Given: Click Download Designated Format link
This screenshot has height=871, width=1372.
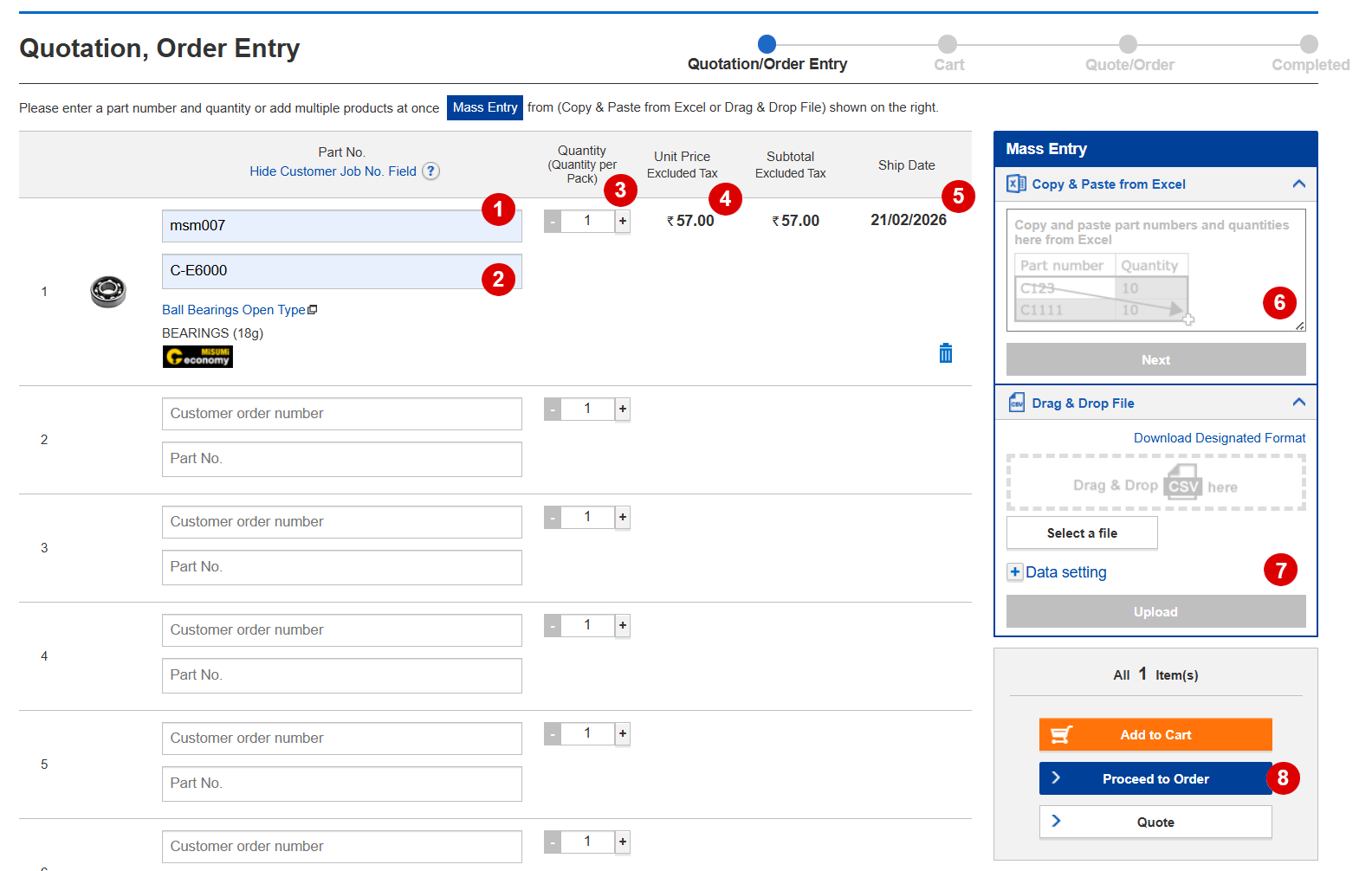Looking at the screenshot, I should [x=1219, y=438].
